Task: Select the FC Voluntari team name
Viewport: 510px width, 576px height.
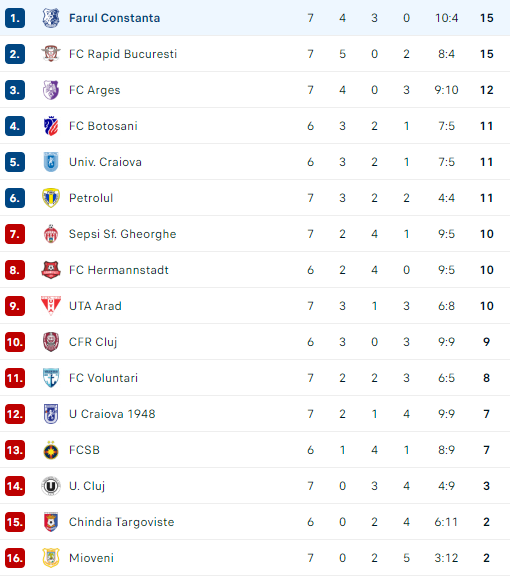Action: 103,378
